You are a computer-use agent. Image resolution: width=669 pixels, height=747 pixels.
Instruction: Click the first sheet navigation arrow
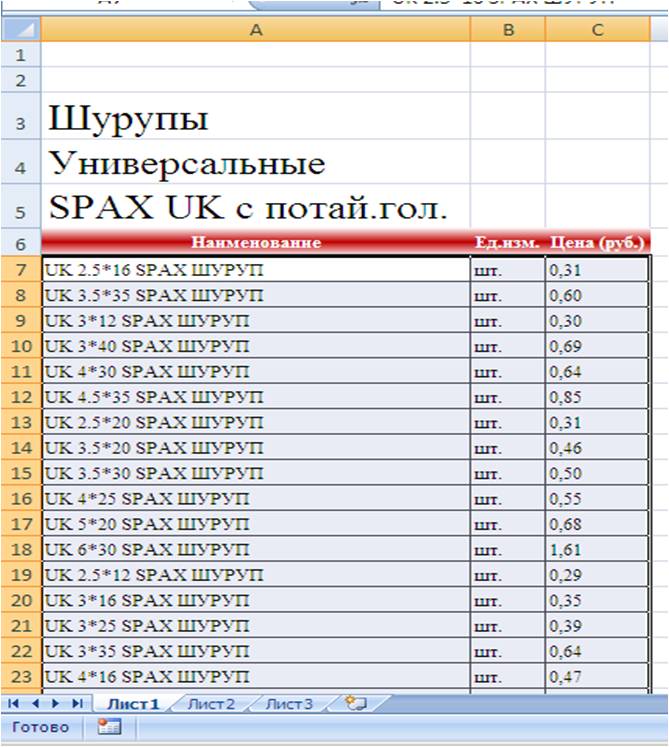tap(15, 704)
